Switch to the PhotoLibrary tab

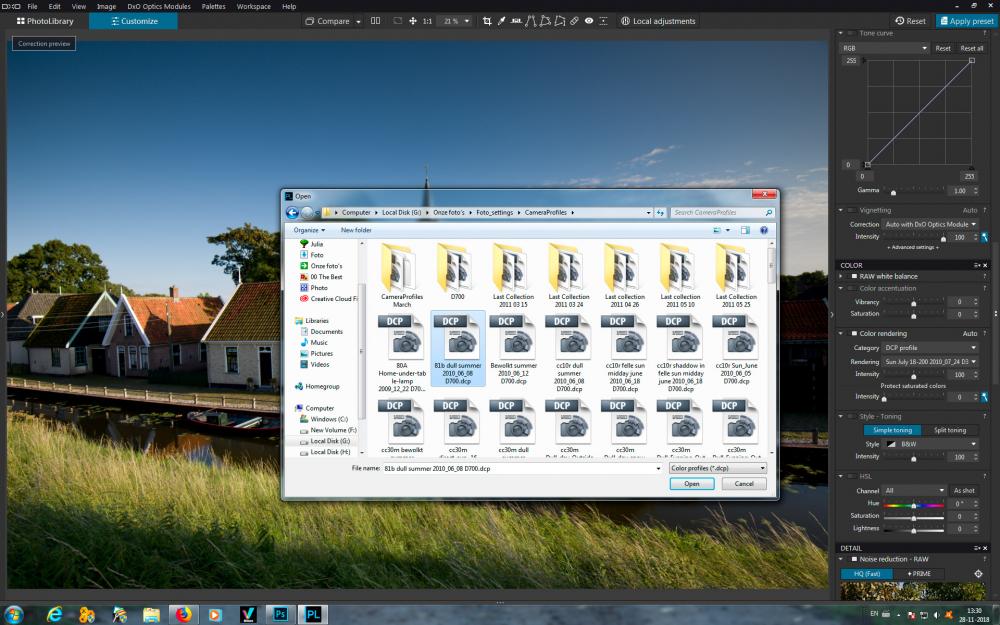coord(45,21)
